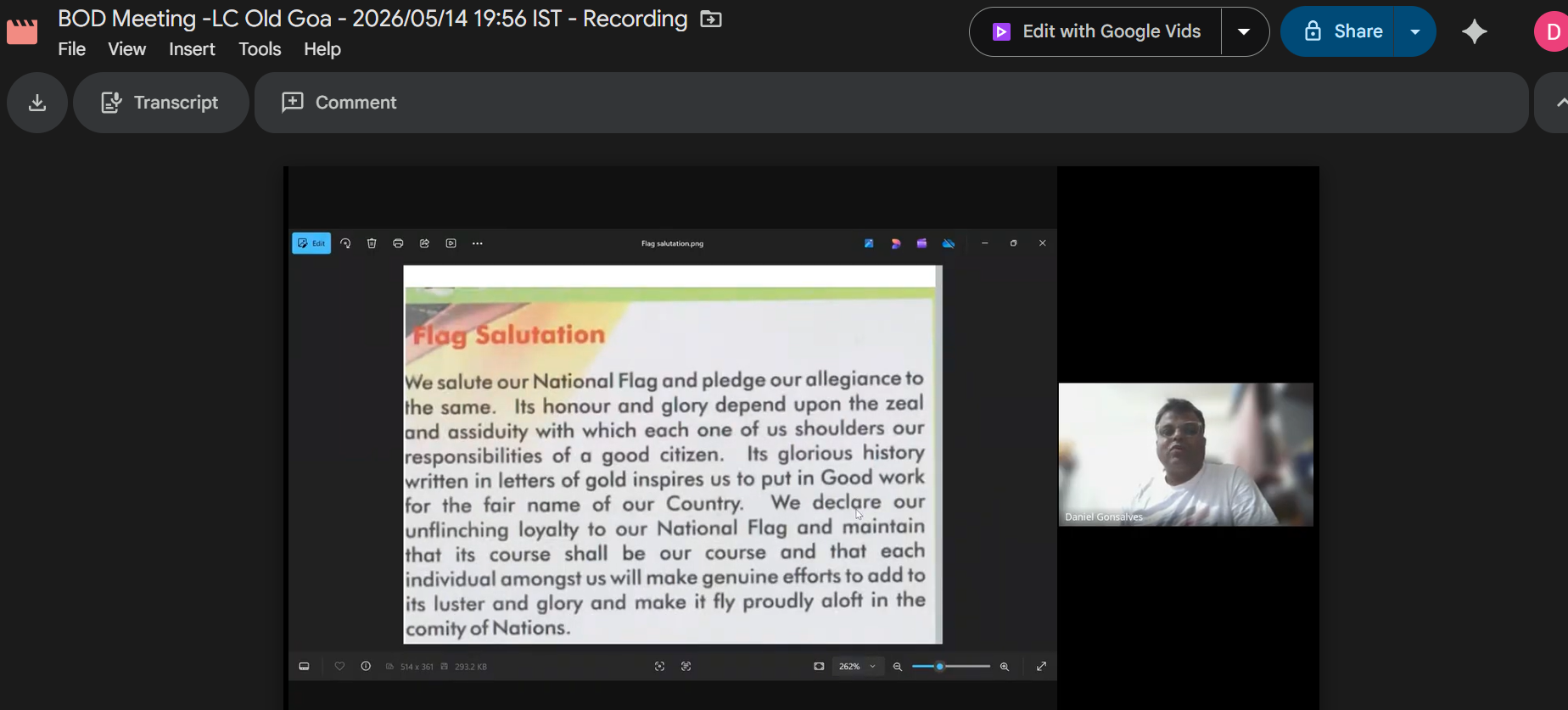Open the View menu
The image size is (1568, 710).
point(127,49)
